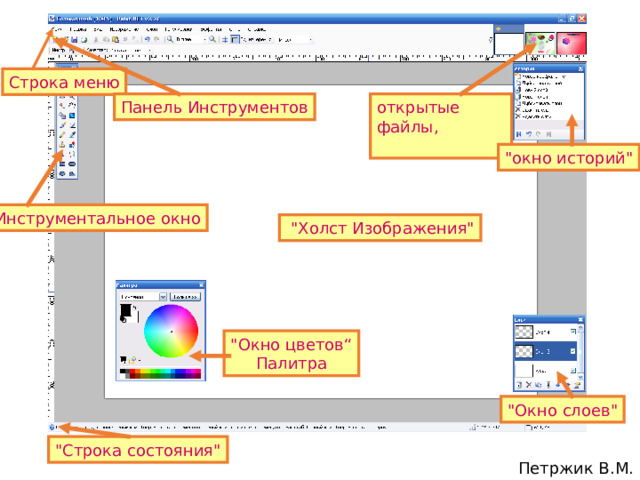This screenshot has width=640, height=480.
Task: Click Merge Layer Down icon in Layers window
Action: click(548, 385)
